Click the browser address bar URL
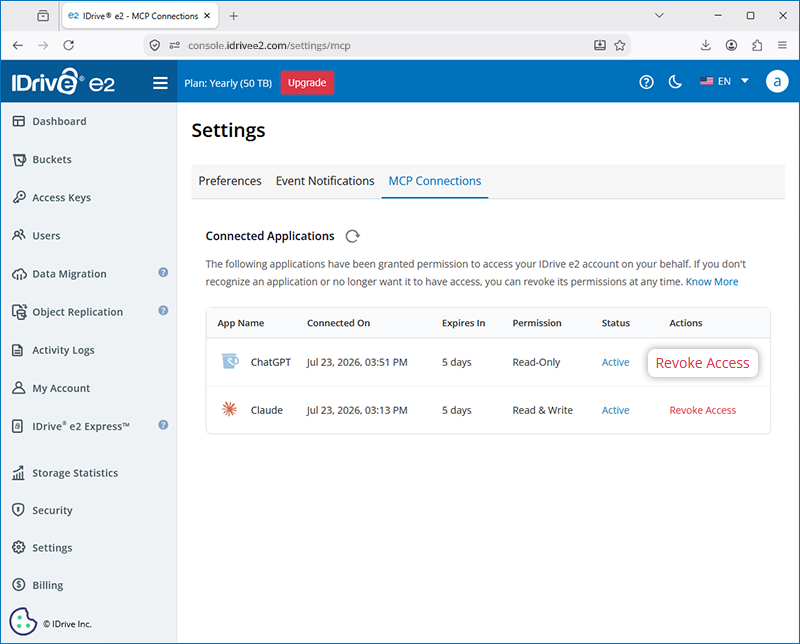Image resolution: width=800 pixels, height=644 pixels. 269,45
